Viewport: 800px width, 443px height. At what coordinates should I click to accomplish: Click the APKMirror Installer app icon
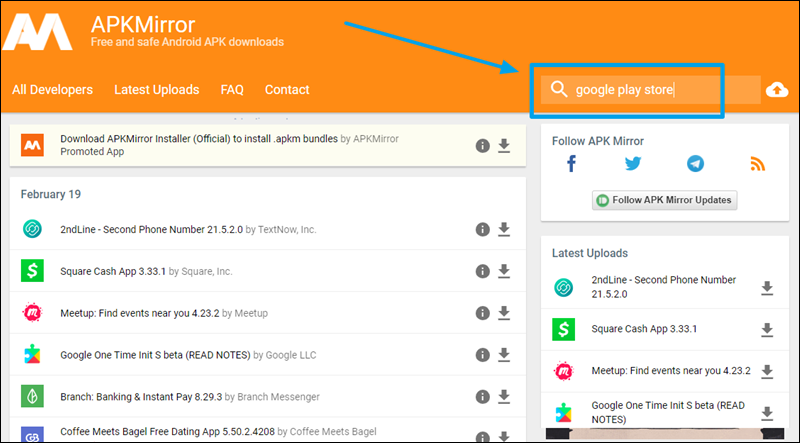point(32,145)
